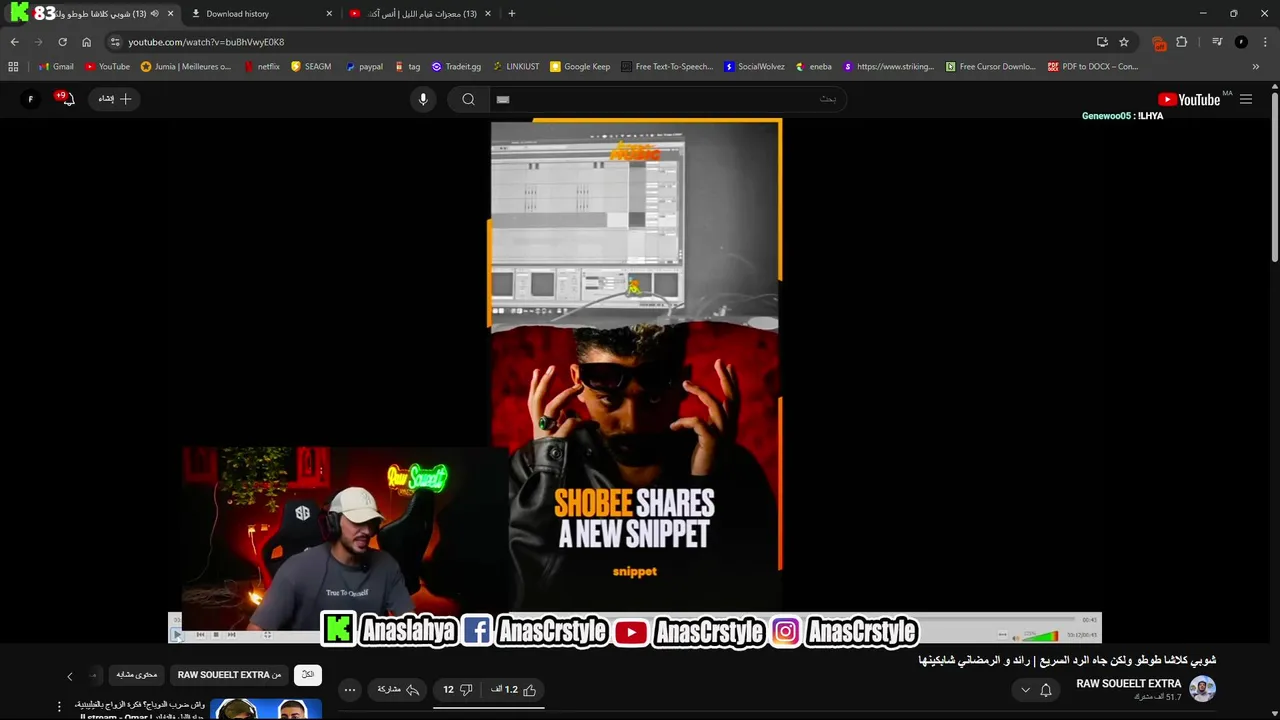This screenshot has height=720, width=1280.
Task: Open the RAW SOUEELT EXTRA channel name link
Action: (x=1128, y=684)
